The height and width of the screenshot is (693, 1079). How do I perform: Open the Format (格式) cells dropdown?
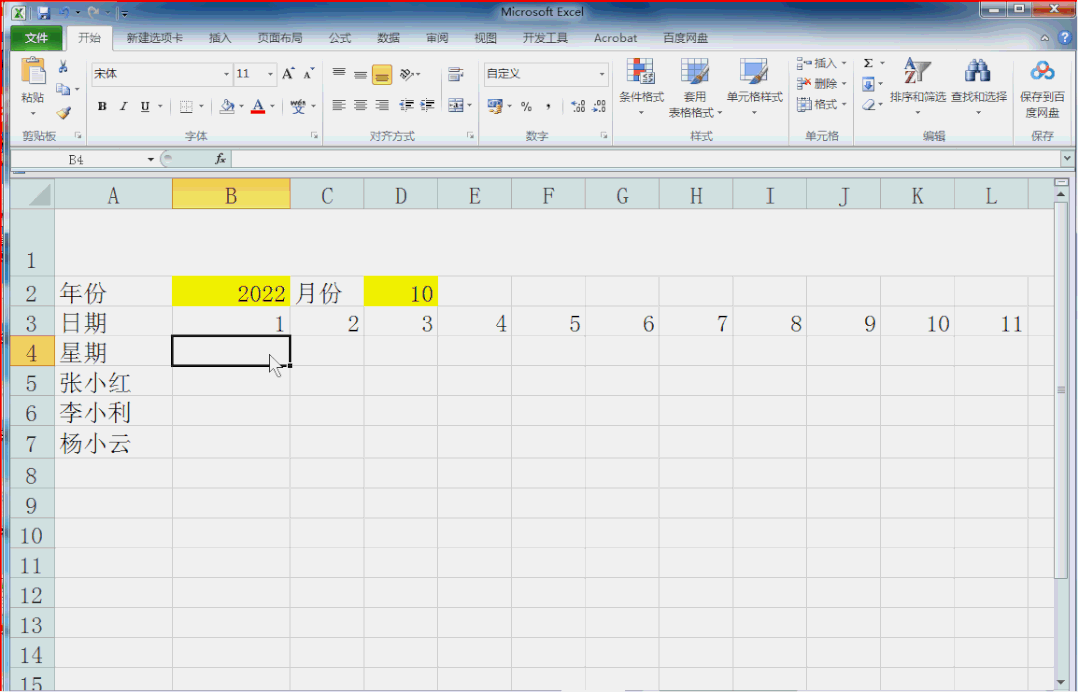tap(822, 105)
